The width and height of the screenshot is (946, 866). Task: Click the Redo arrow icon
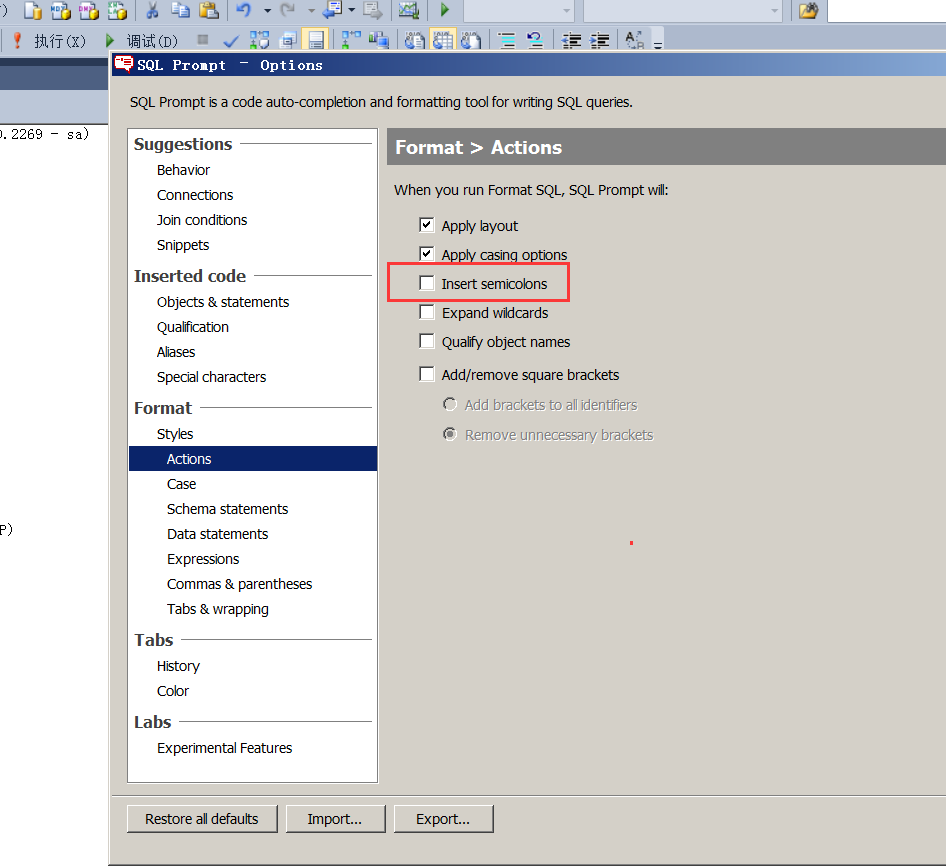point(288,10)
